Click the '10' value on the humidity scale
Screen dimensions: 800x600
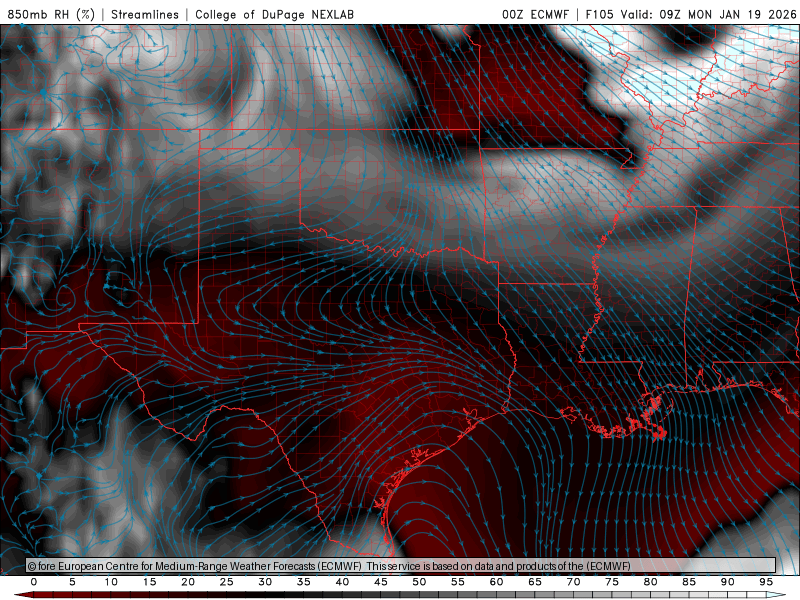pos(111,582)
